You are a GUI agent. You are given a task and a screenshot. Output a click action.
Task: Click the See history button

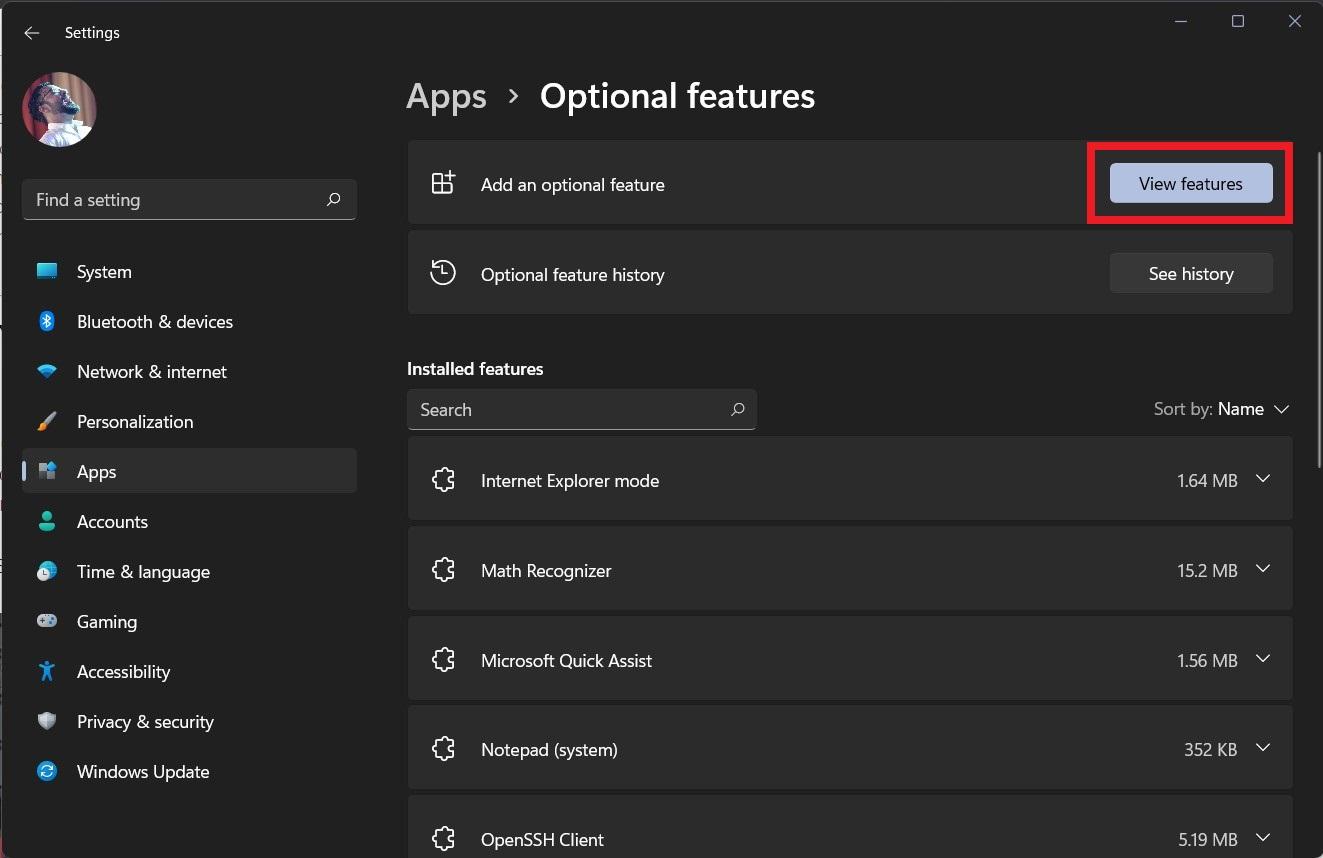(1190, 274)
